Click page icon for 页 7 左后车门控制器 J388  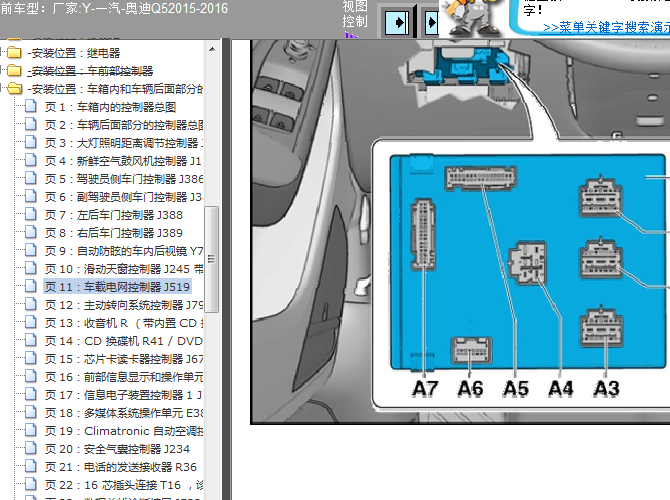31,214
